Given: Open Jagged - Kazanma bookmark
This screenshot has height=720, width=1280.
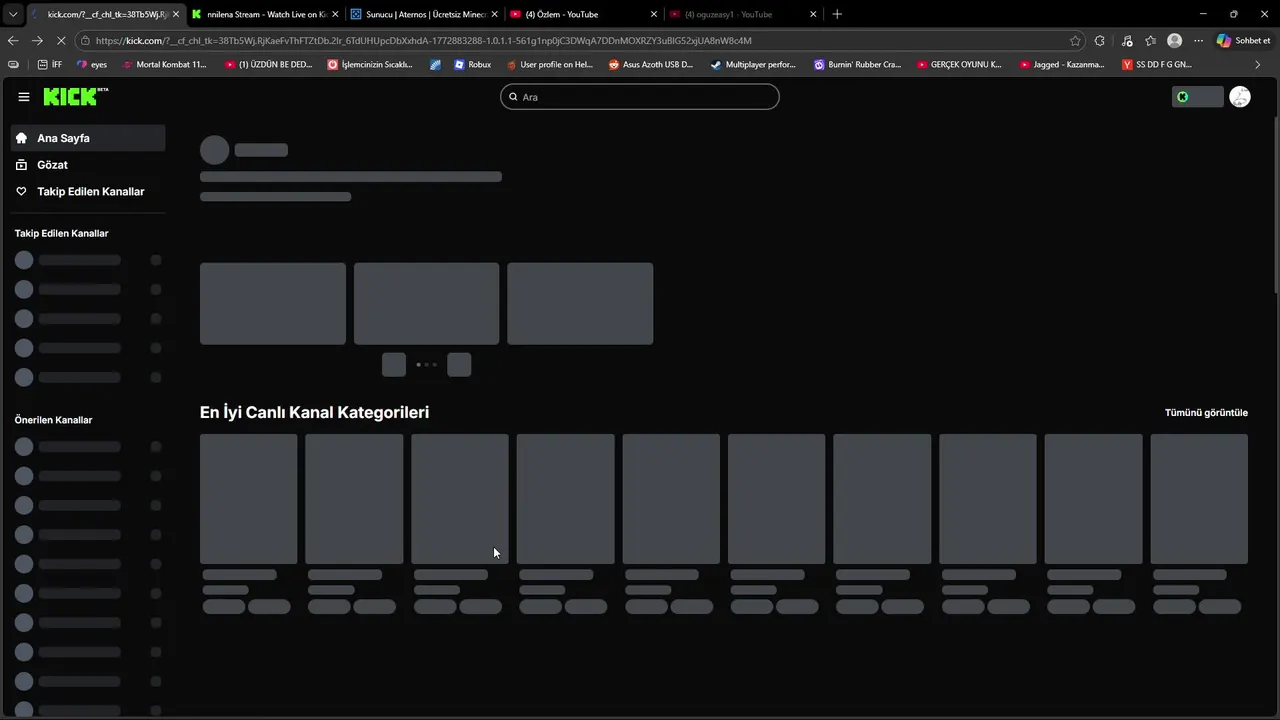Looking at the screenshot, I should [x=1062, y=64].
